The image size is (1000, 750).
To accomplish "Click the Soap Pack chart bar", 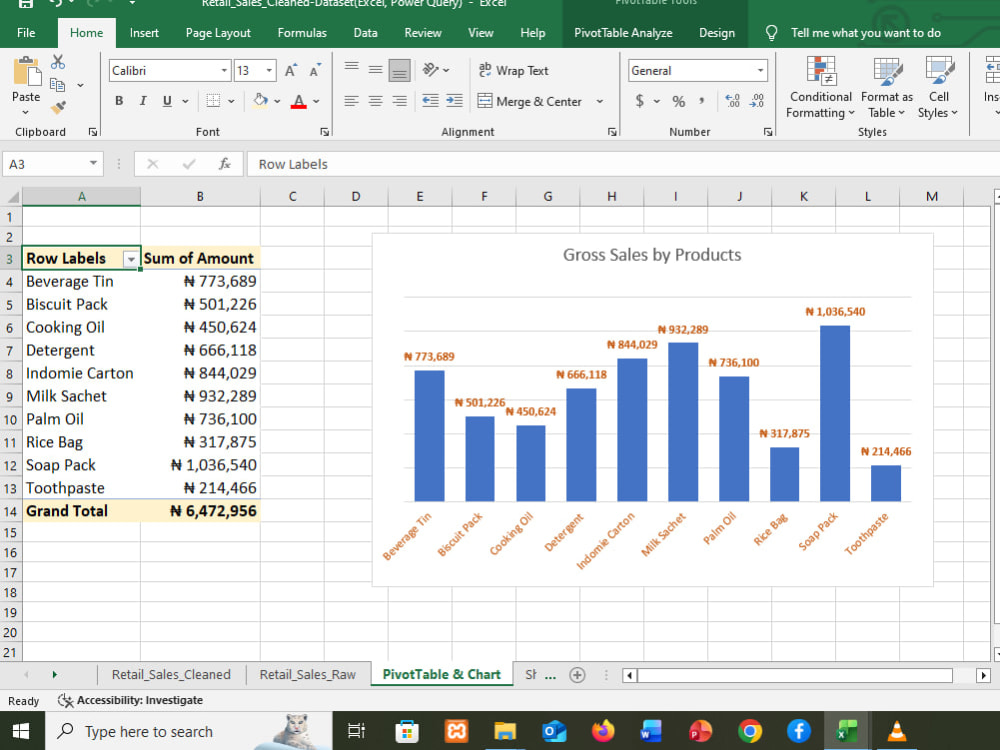I will pyautogui.click(x=835, y=413).
